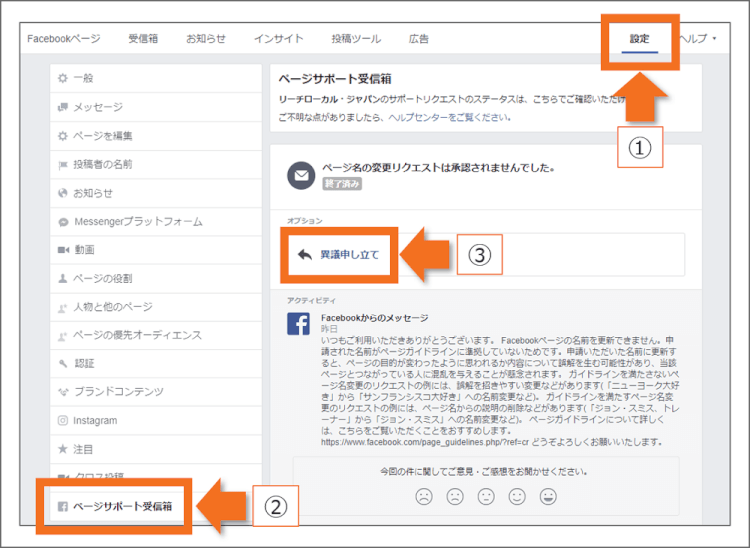Open the ヘルプ dropdown menu
The height and width of the screenshot is (548, 750).
coord(699,39)
